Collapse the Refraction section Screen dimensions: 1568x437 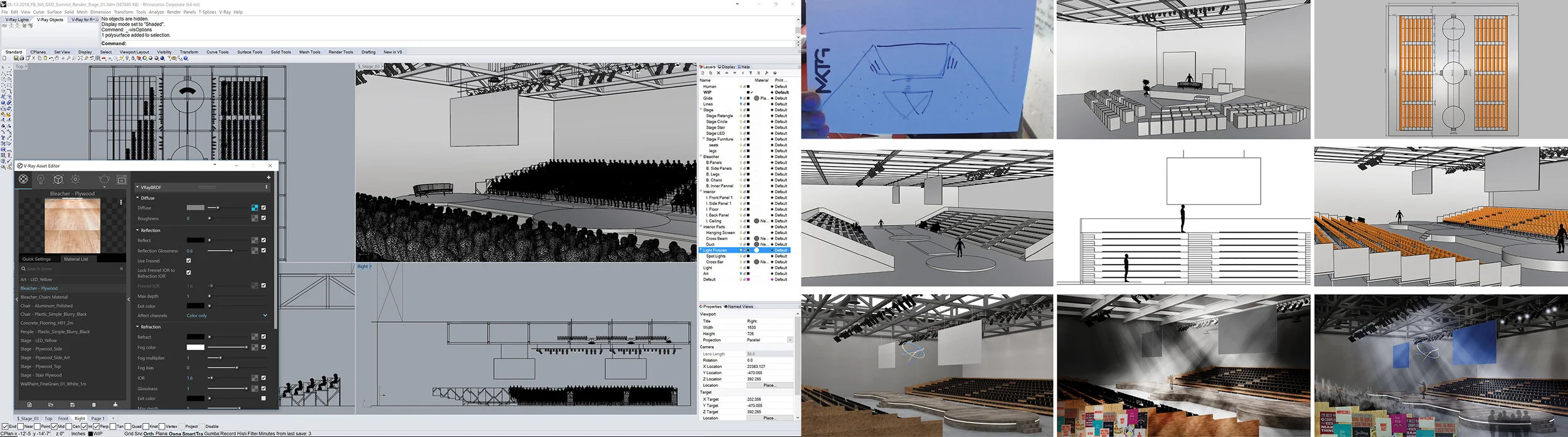pos(138,327)
